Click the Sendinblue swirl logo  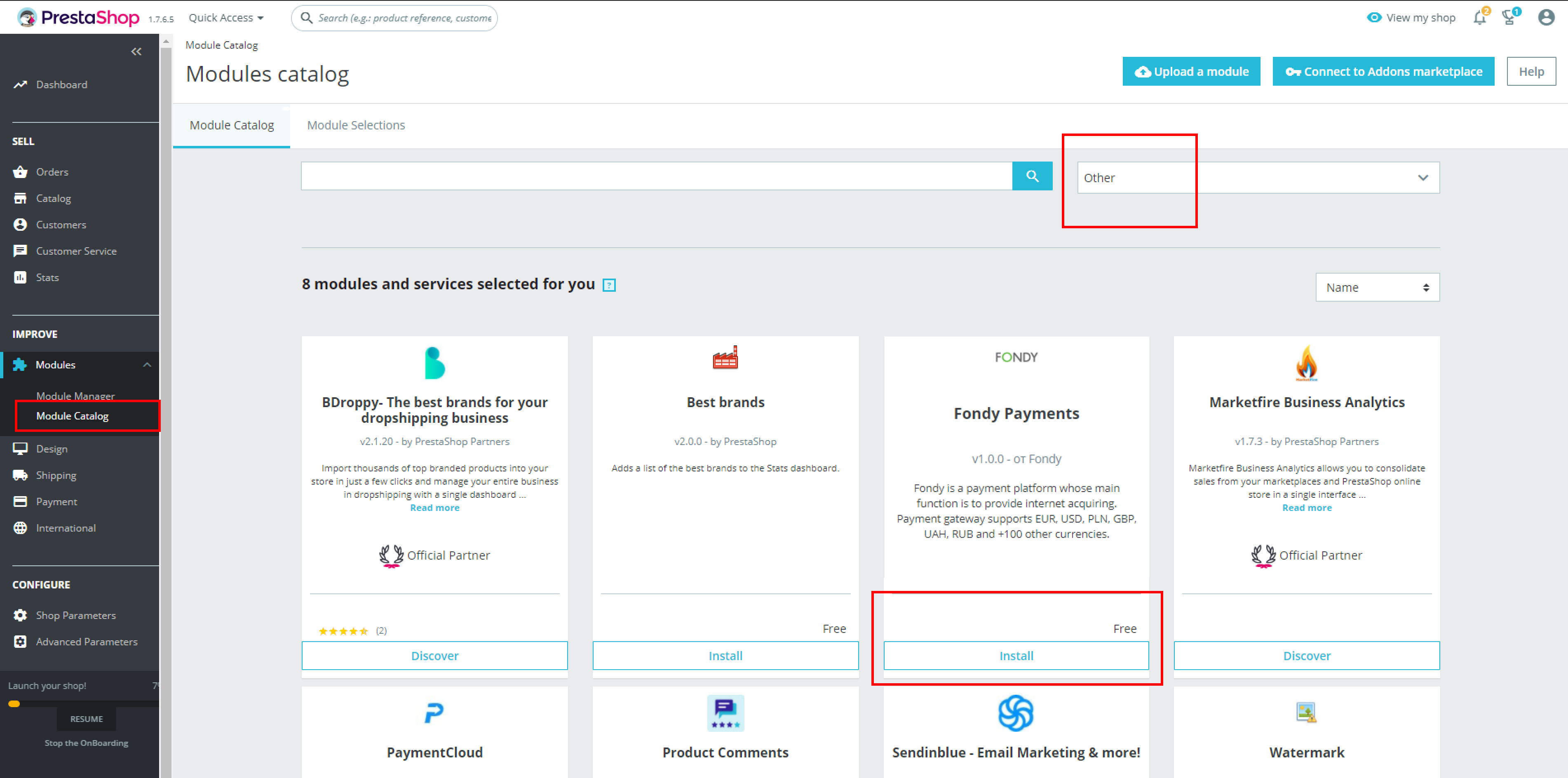[x=1016, y=713]
